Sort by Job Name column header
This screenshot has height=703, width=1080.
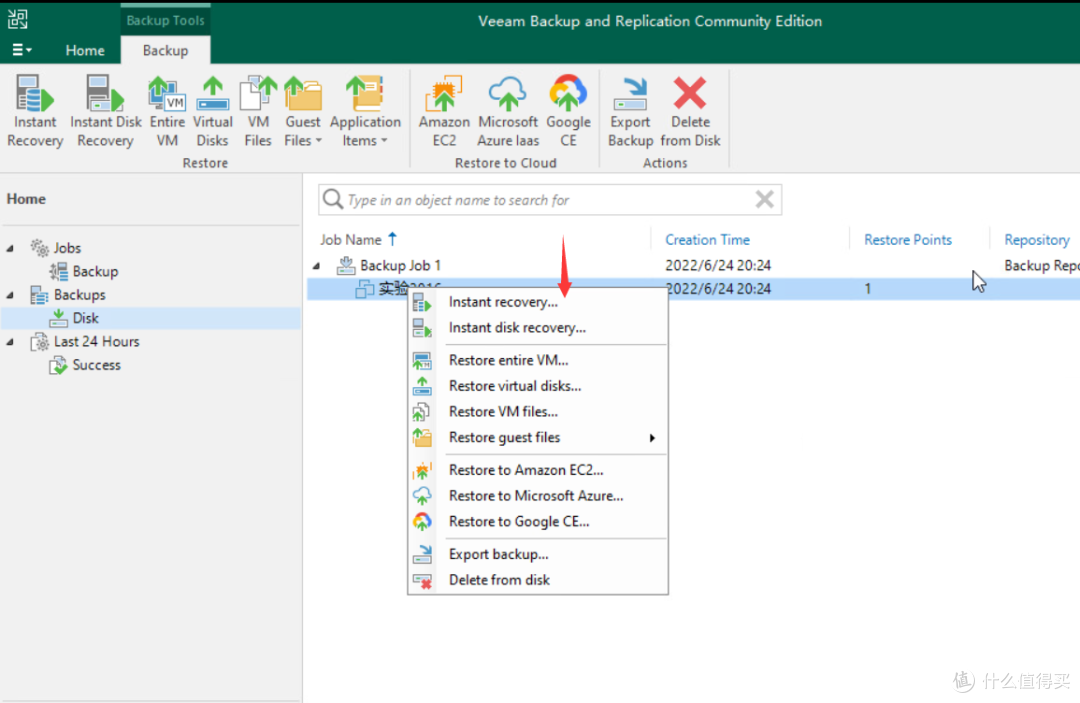(351, 240)
